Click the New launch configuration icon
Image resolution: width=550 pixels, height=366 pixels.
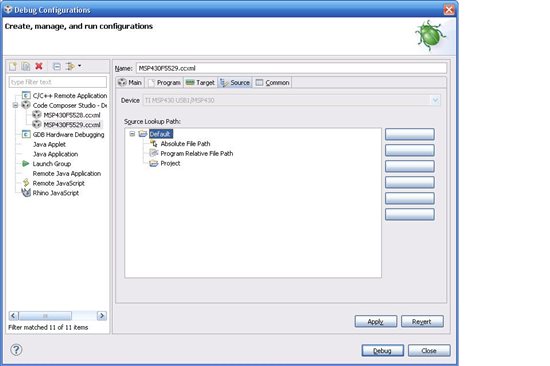click(13, 66)
